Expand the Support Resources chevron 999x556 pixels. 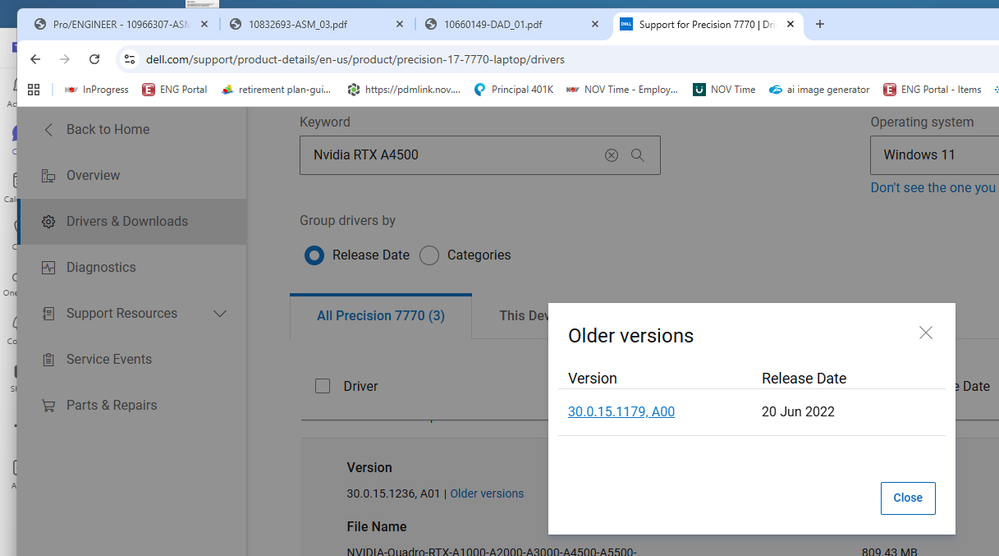pos(220,313)
